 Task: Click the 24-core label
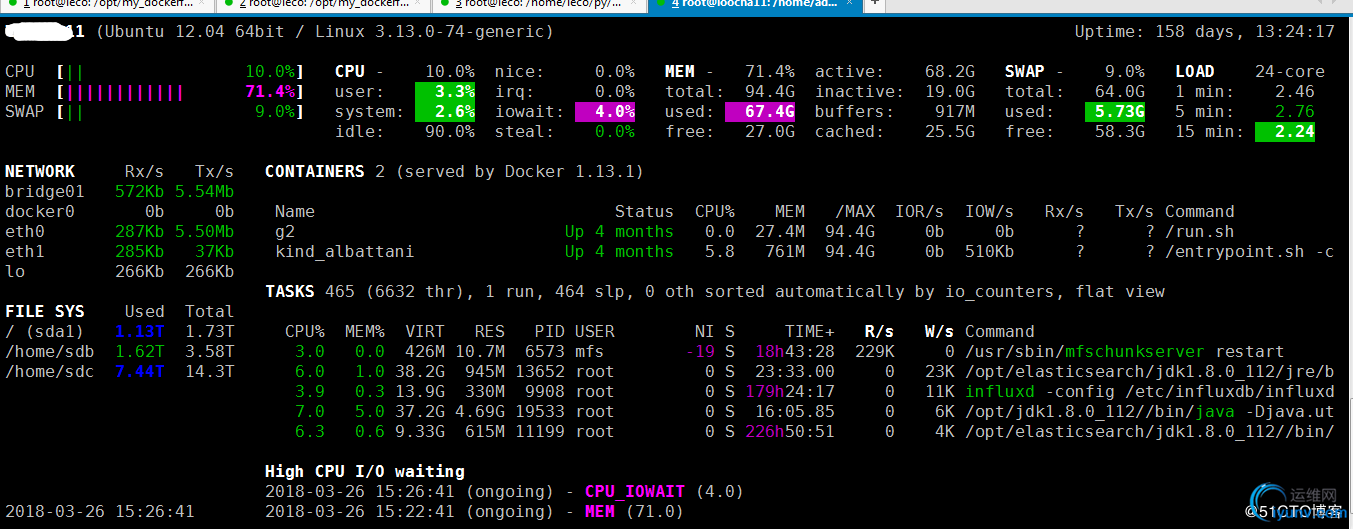[1290, 72]
